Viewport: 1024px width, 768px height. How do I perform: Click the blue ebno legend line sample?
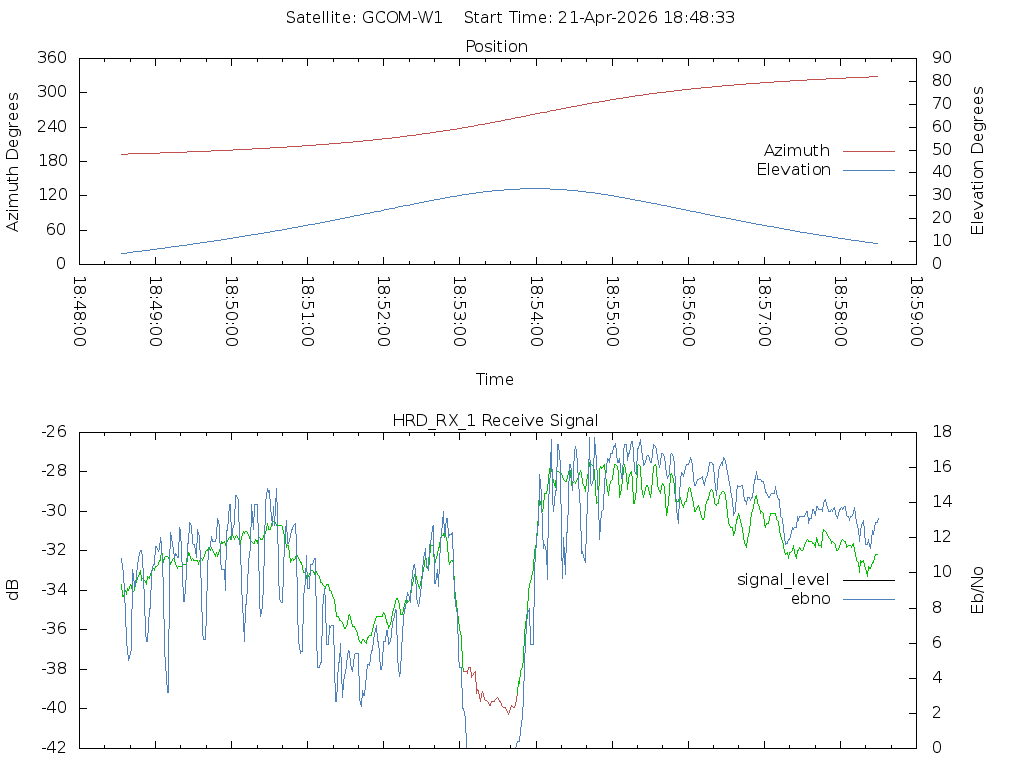(868, 599)
